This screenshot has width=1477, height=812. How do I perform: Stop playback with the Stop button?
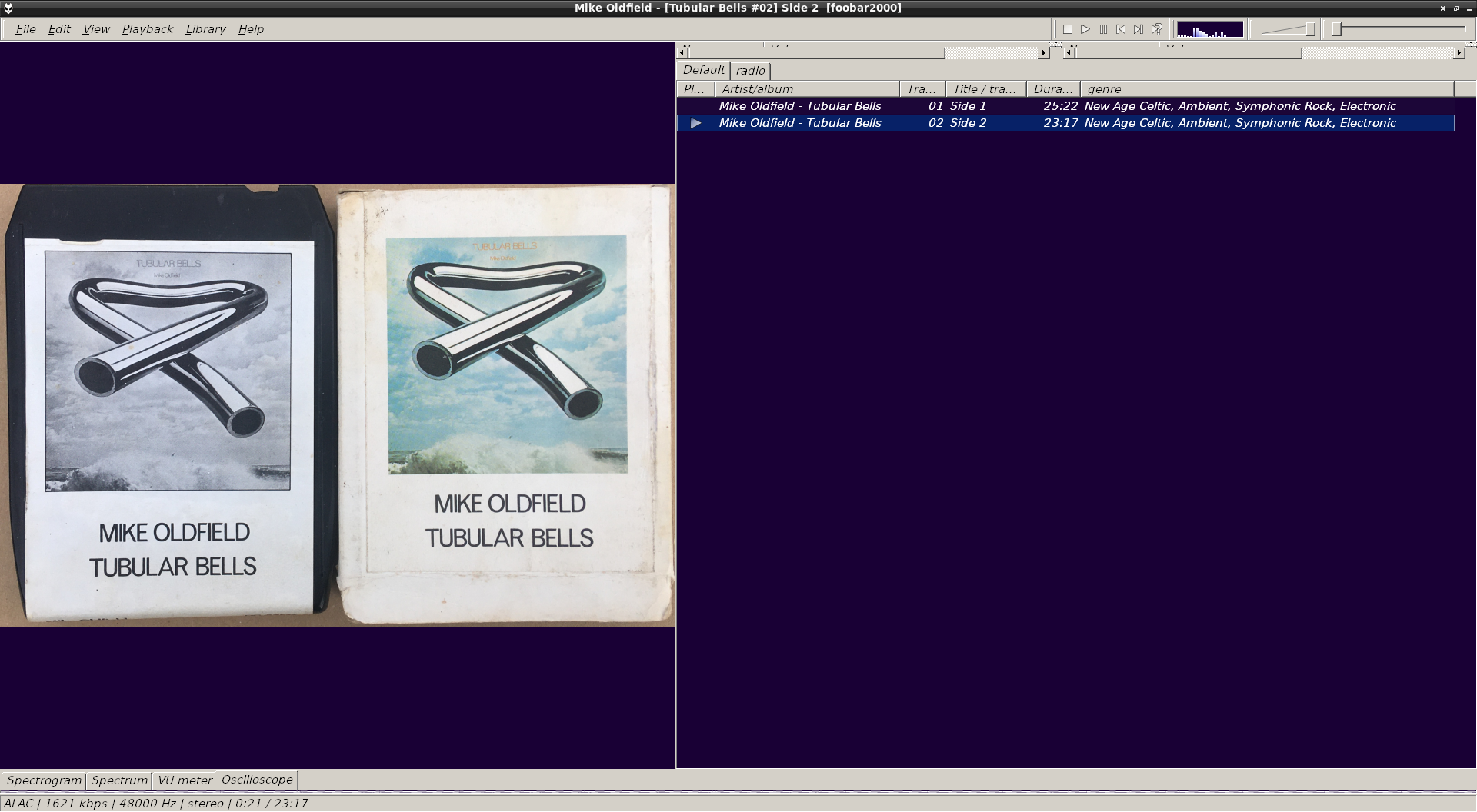click(1068, 29)
